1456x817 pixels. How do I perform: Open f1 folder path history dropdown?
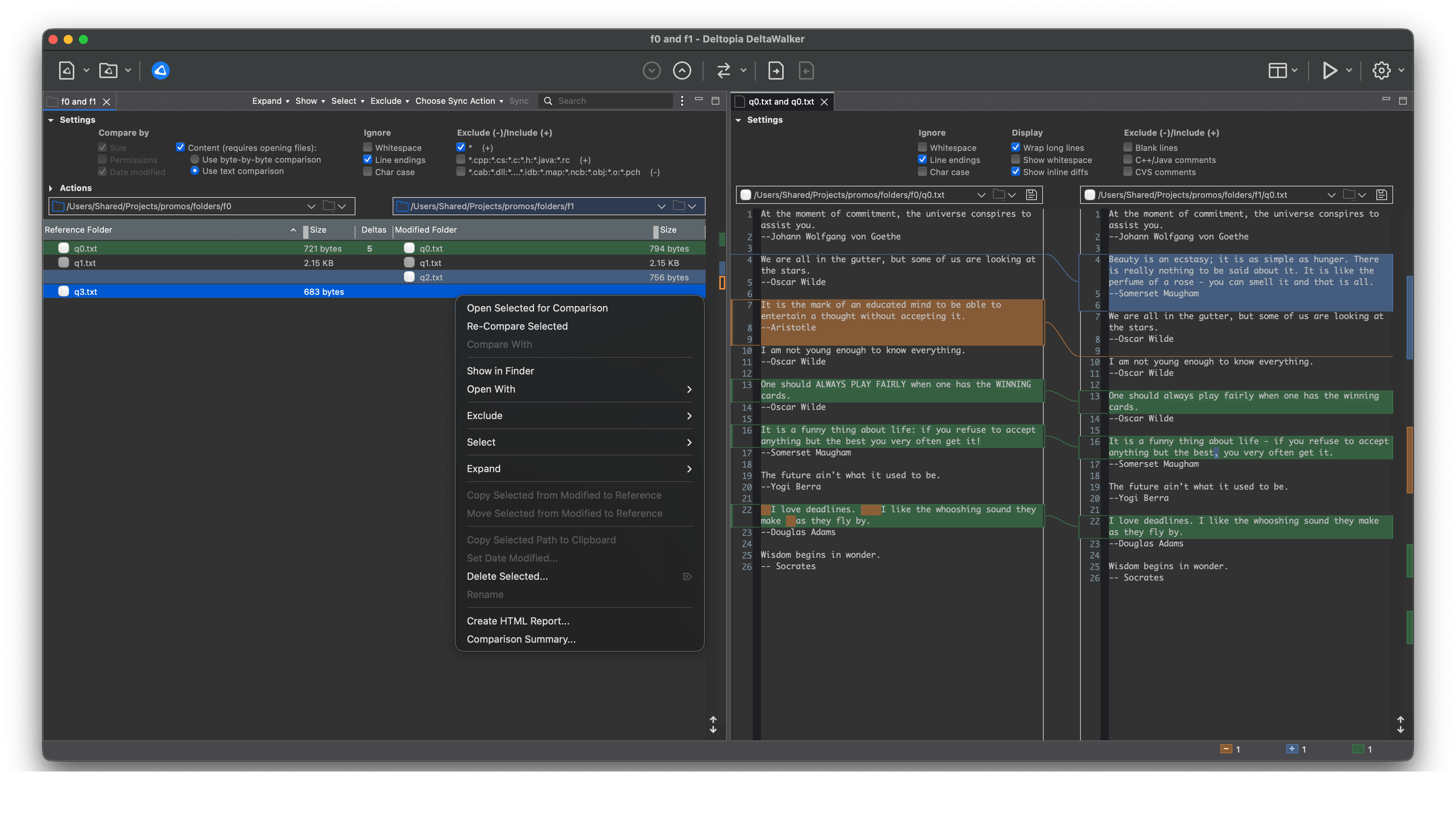(661, 206)
